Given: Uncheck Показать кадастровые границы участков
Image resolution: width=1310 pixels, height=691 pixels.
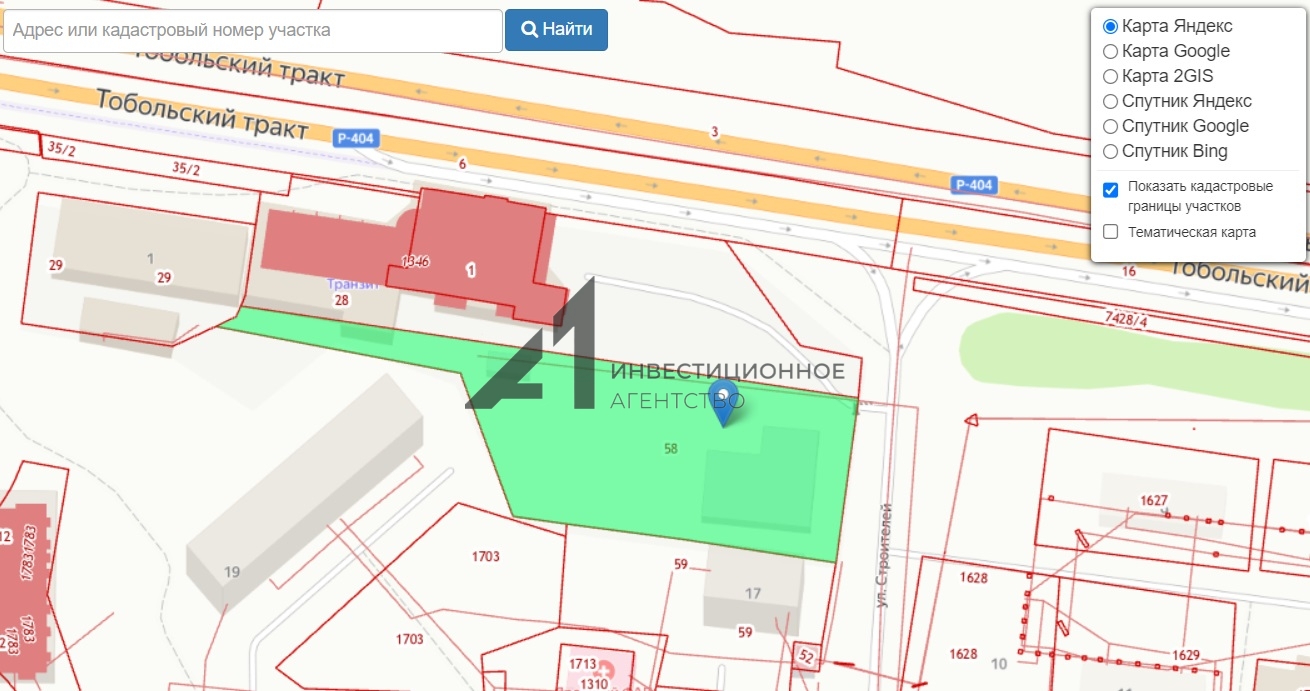Looking at the screenshot, I should 1110,190.
